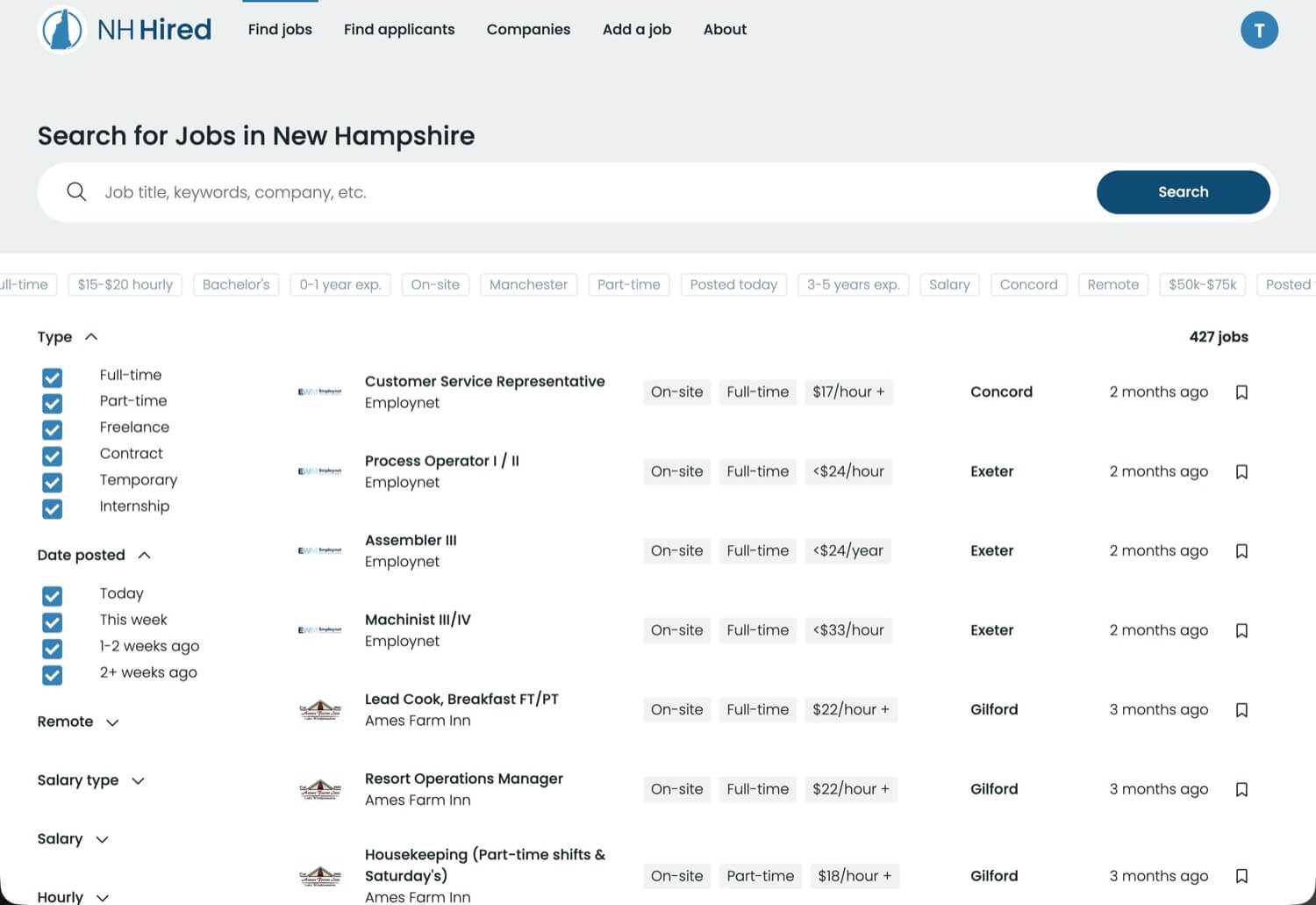Bookmark the Lead Cook, Breakfast job
This screenshot has width=1316, height=905.
[1241, 710]
